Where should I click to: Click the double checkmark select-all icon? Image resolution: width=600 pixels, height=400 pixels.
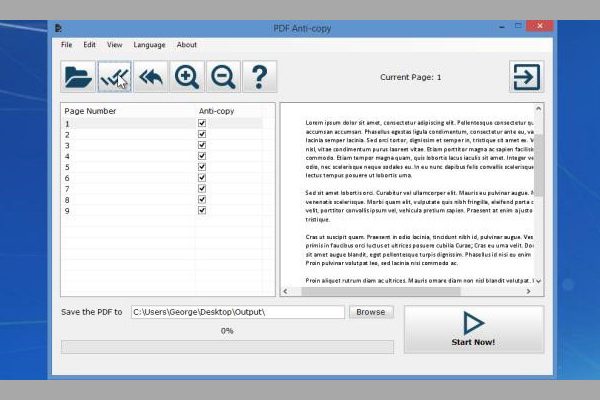114,76
